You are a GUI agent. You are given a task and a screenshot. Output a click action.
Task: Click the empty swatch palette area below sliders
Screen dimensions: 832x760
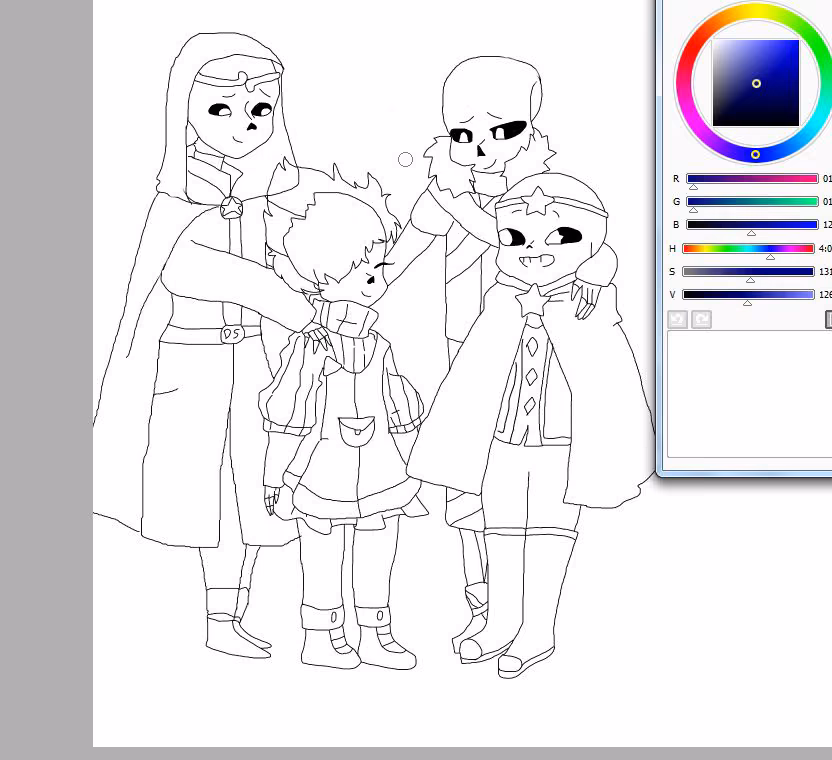[749, 394]
